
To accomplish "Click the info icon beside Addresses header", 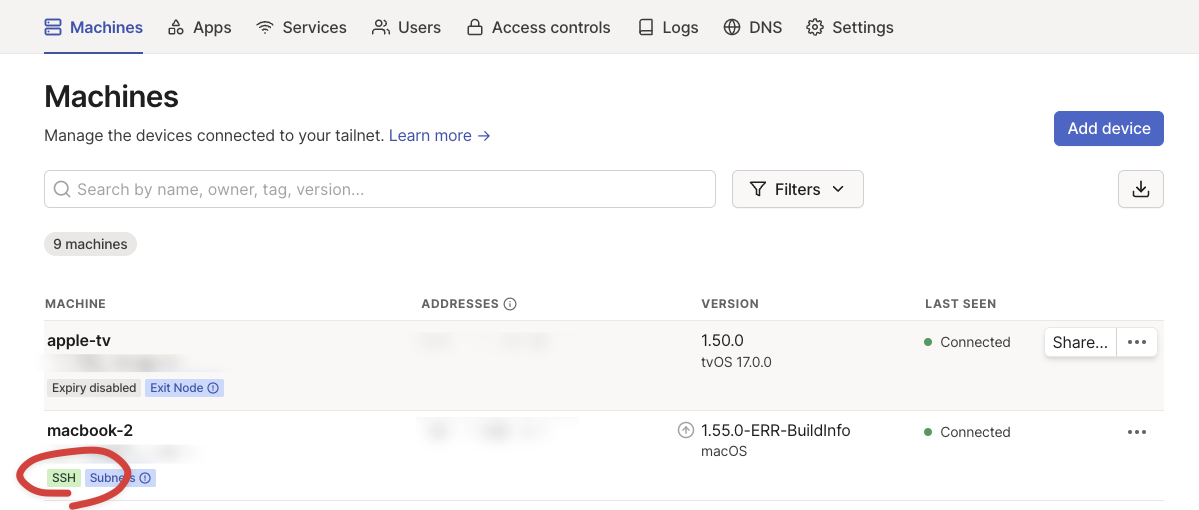I will click(x=510, y=304).
